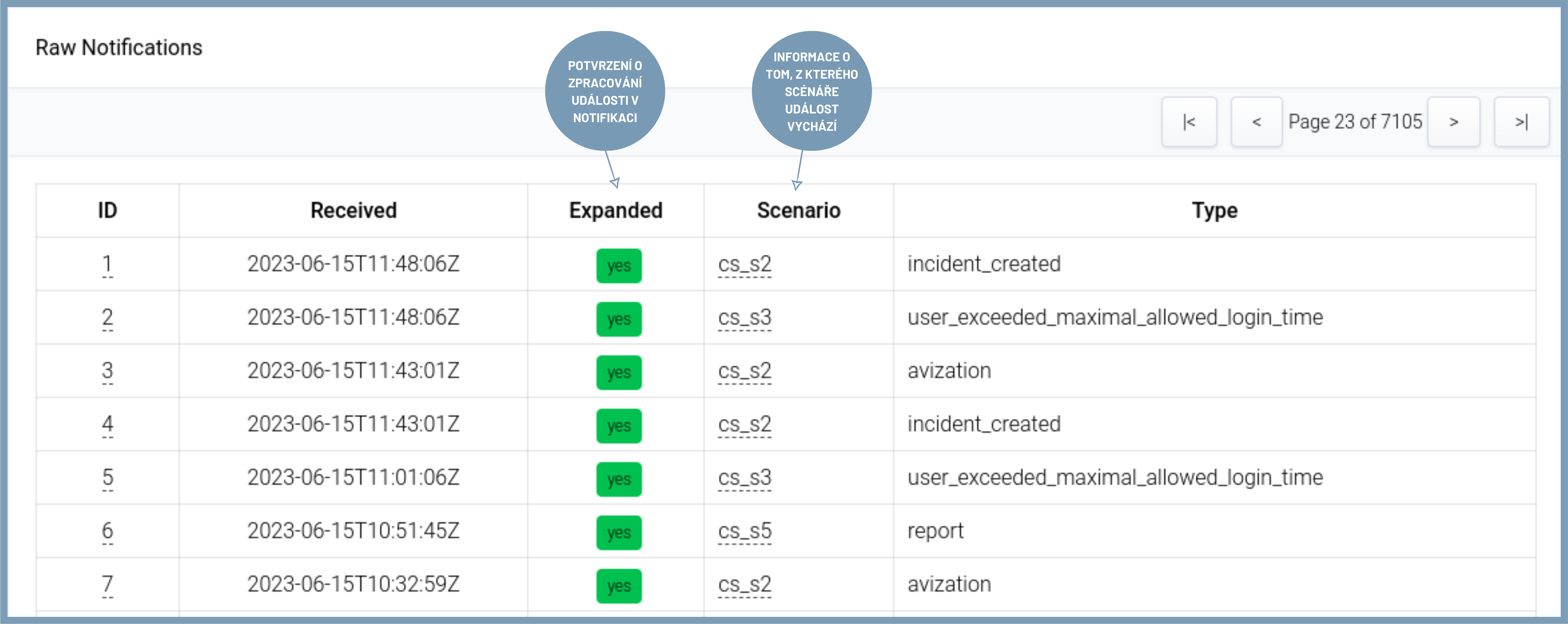The height and width of the screenshot is (624, 1568).
Task: Click the green yes badge in row 4
Action: click(618, 426)
